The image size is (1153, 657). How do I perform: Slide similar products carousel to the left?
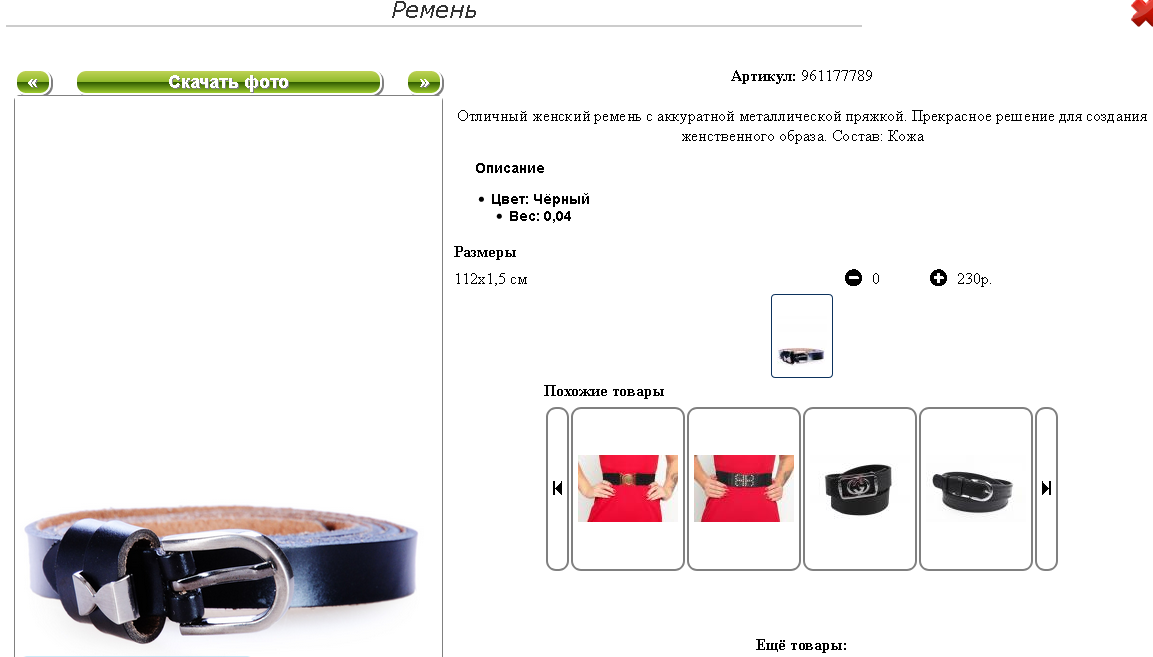557,489
